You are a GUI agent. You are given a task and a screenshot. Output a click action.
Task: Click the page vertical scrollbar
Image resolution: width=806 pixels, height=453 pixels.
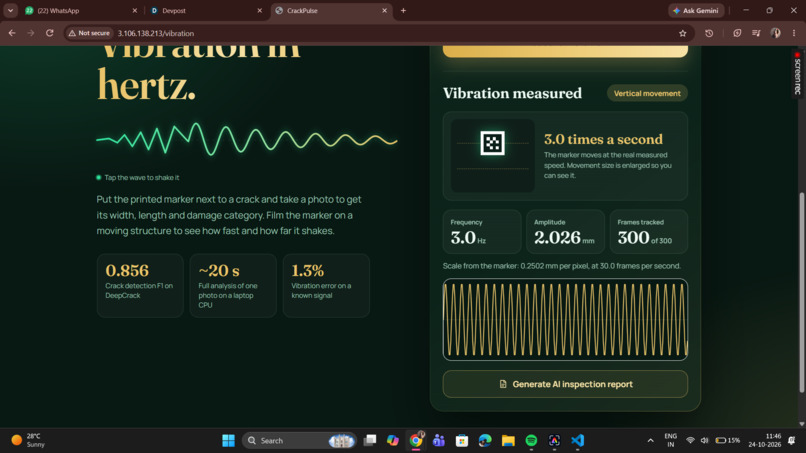pos(801,293)
